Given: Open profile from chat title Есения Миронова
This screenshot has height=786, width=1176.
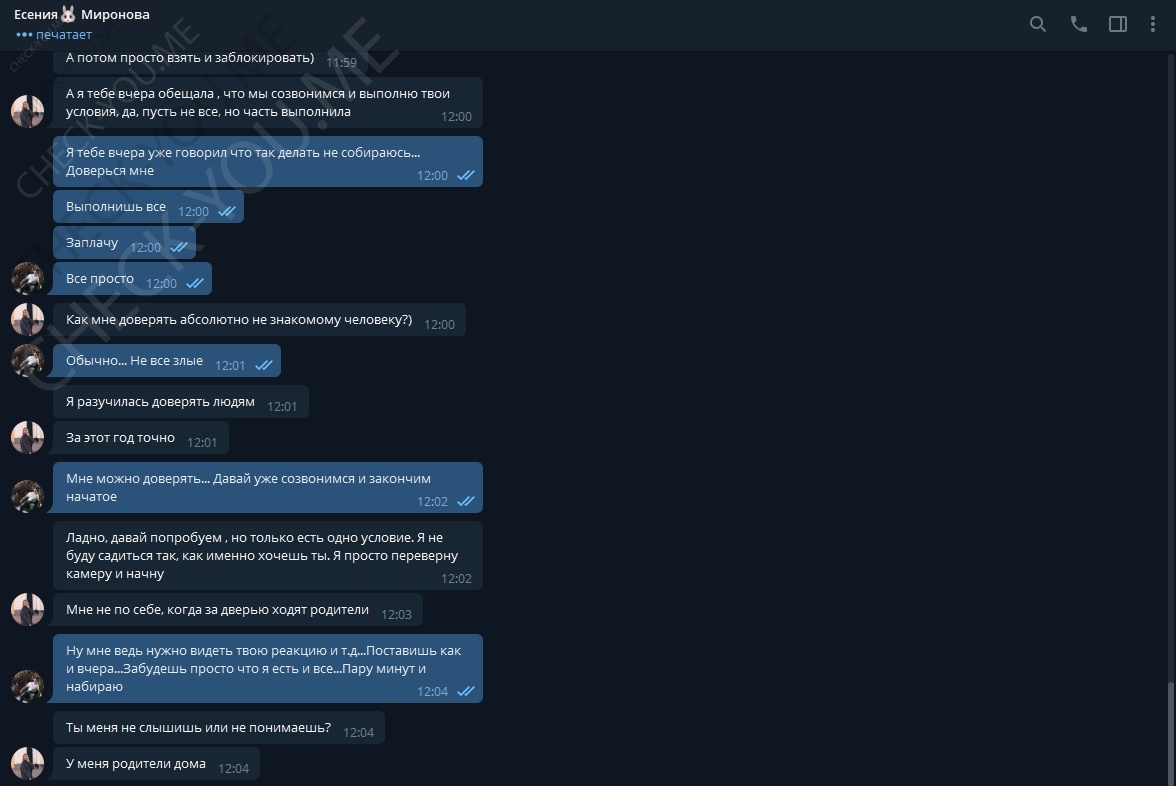Looking at the screenshot, I should point(82,14).
